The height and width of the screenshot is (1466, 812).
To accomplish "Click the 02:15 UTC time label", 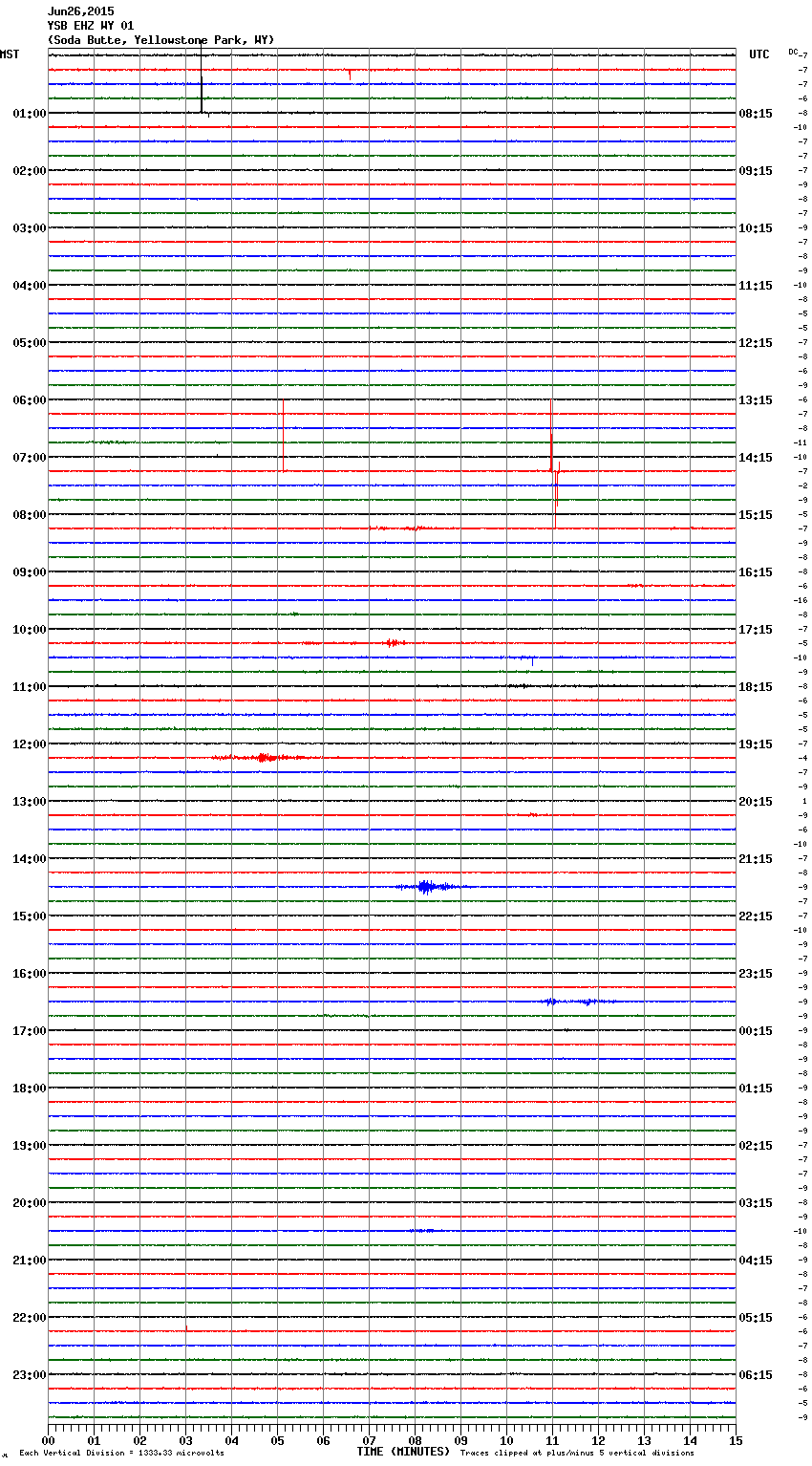I will coord(756,1146).
